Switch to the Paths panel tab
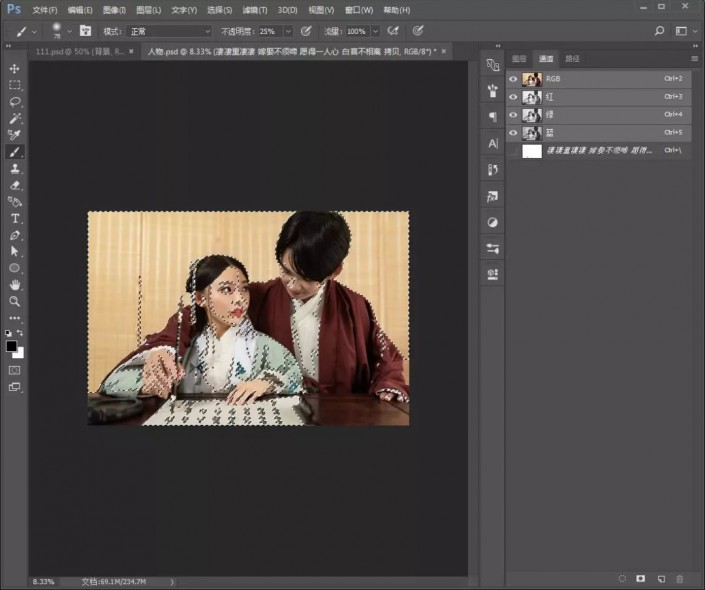Image resolution: width=705 pixels, height=590 pixels. [572, 58]
